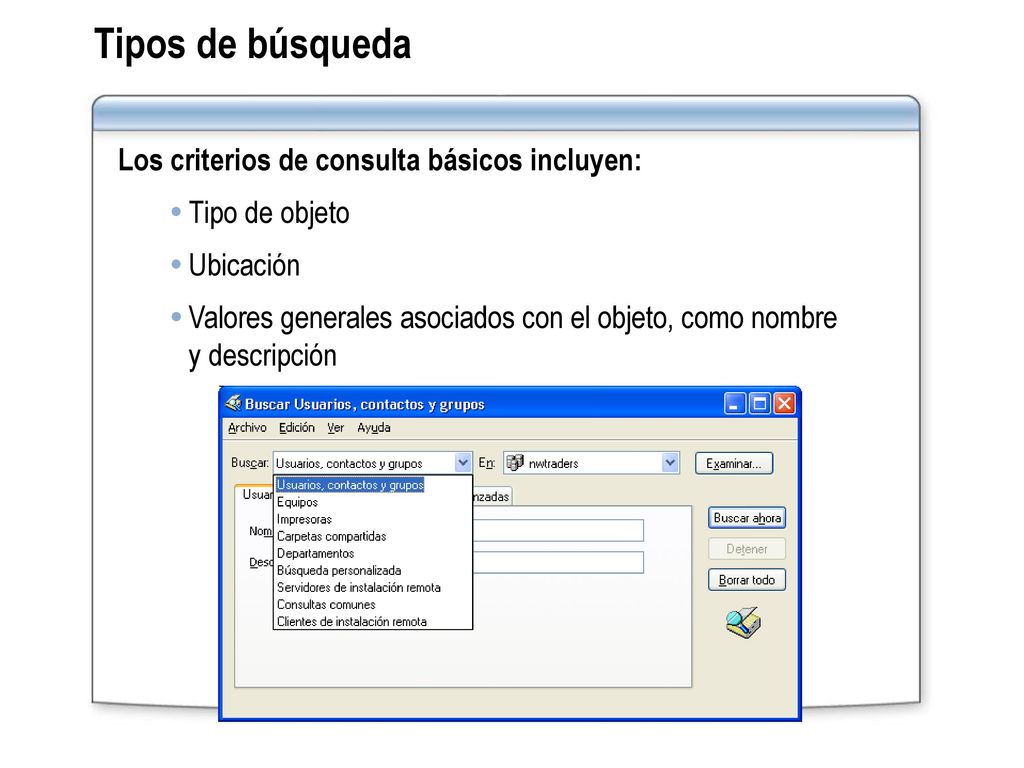Click the name input field
Screen dimensions: 1024x768
click(x=558, y=530)
